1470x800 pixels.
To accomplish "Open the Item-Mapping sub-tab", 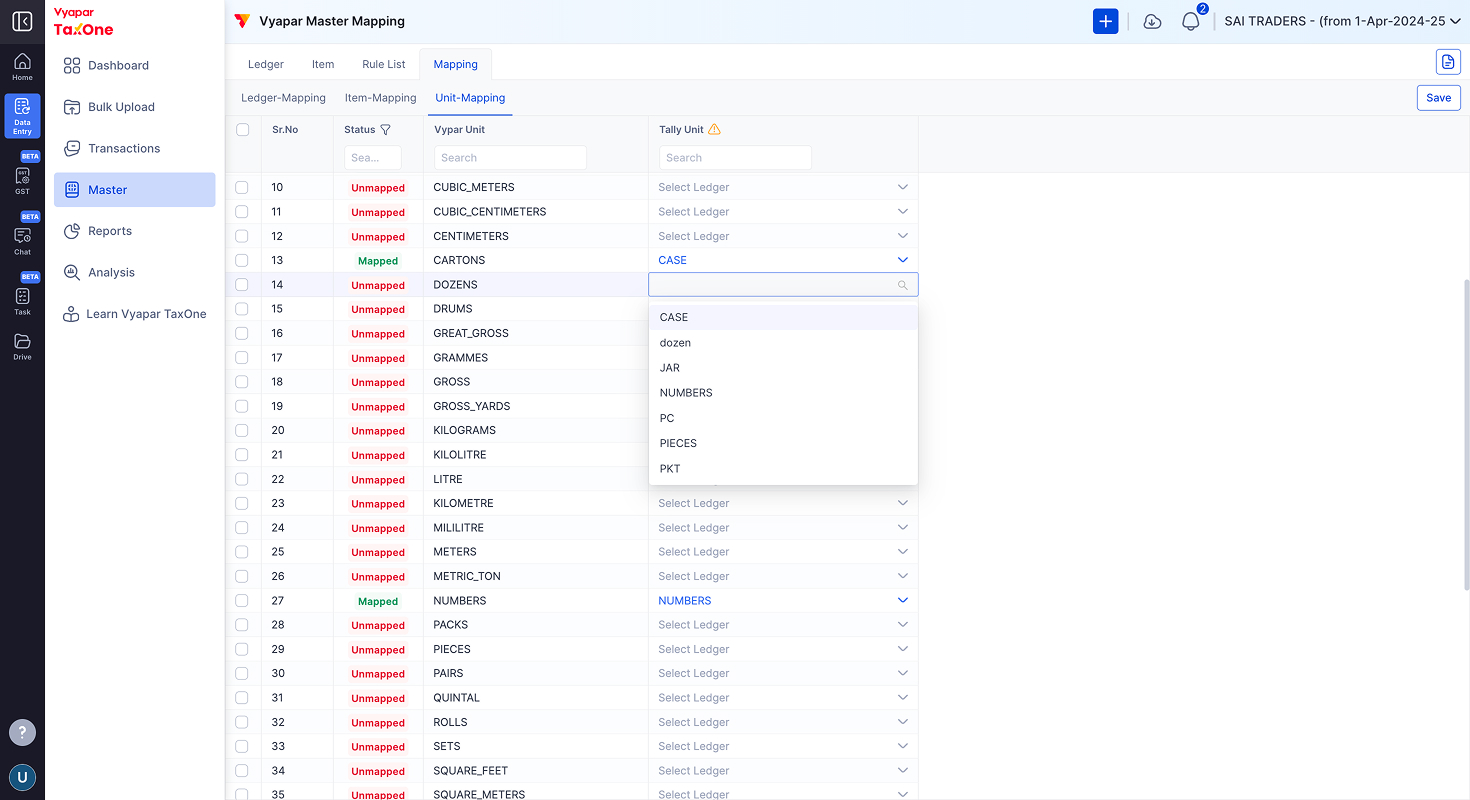I will coord(380,98).
